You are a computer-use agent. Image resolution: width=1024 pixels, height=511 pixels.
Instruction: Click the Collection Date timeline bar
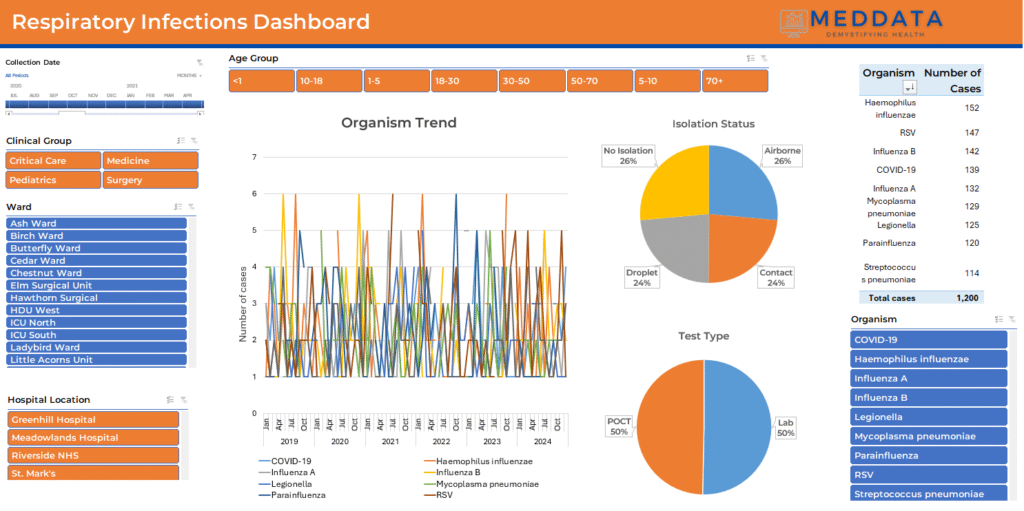(105, 104)
